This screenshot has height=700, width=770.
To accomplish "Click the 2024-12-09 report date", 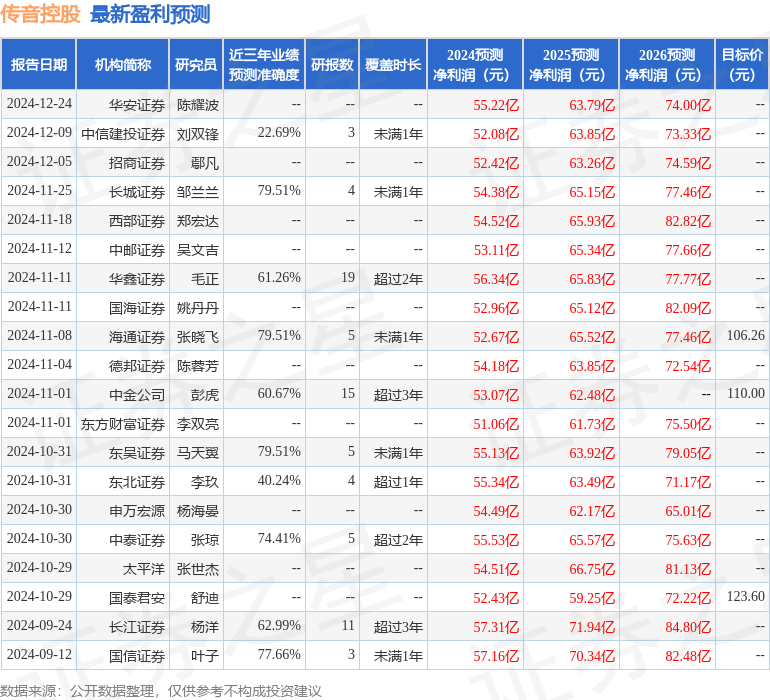I will 39,132.
